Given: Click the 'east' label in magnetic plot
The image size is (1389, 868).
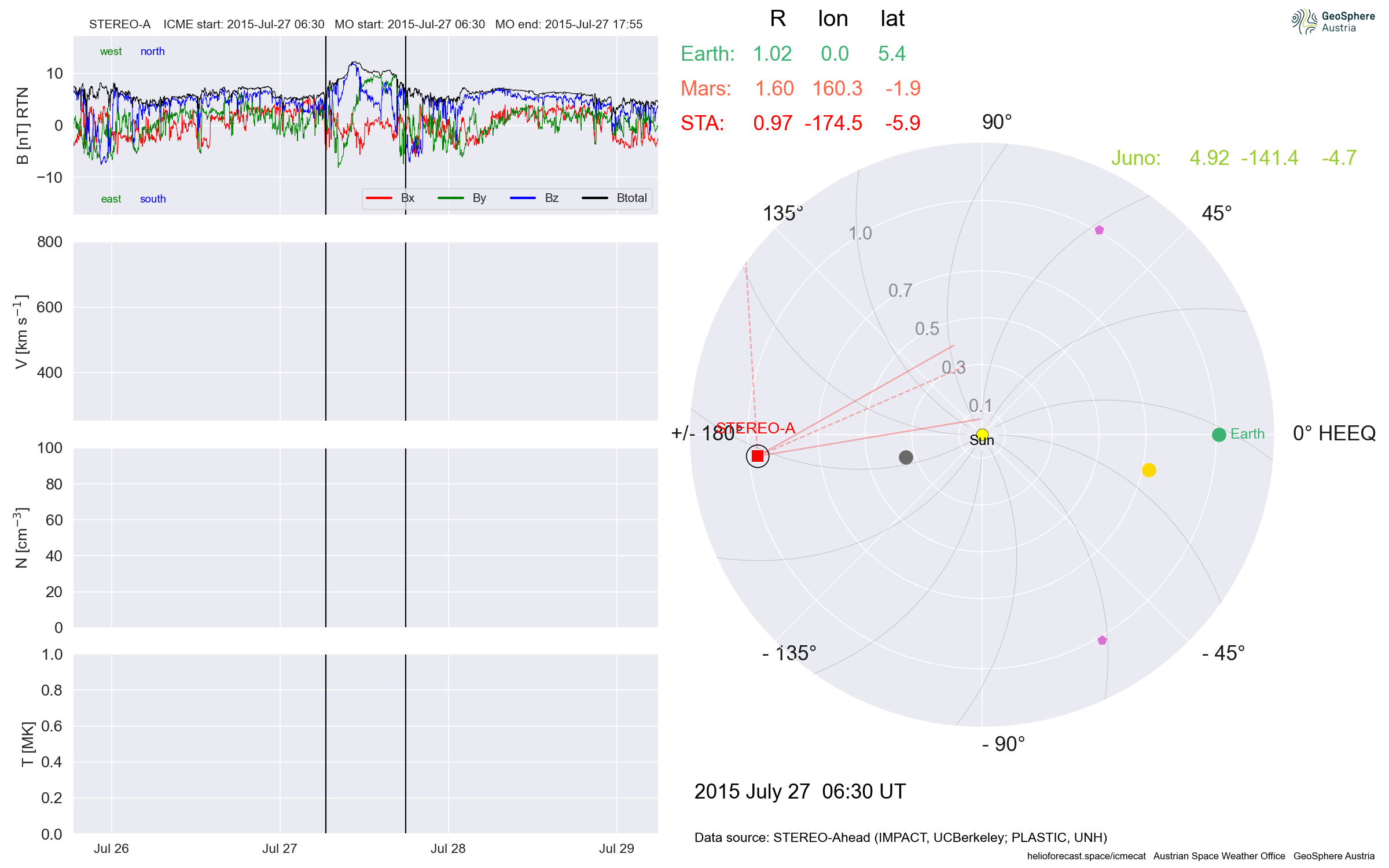Looking at the screenshot, I should 111,199.
